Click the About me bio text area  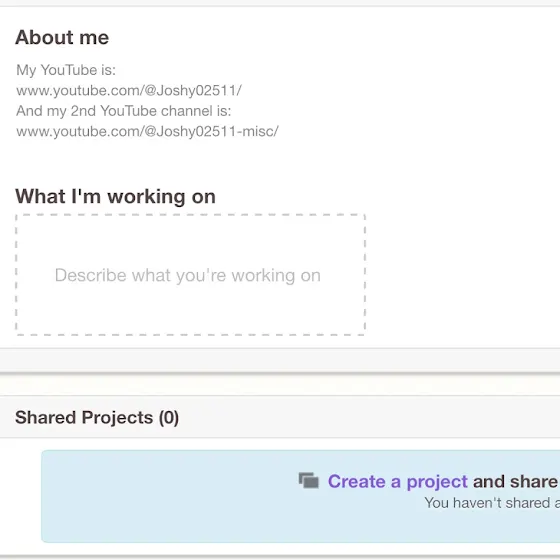pos(148,101)
